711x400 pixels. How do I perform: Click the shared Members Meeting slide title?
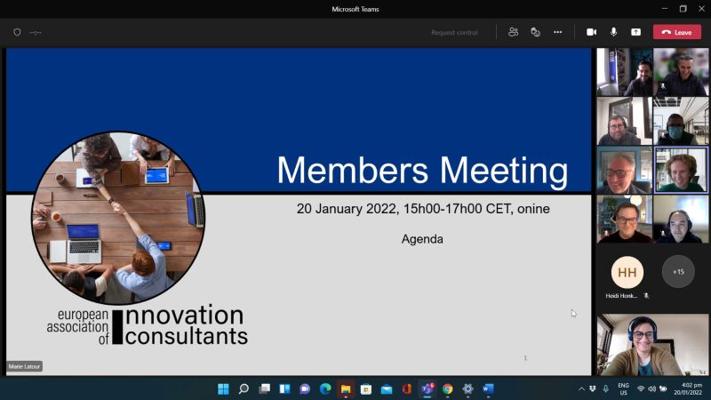click(421, 170)
